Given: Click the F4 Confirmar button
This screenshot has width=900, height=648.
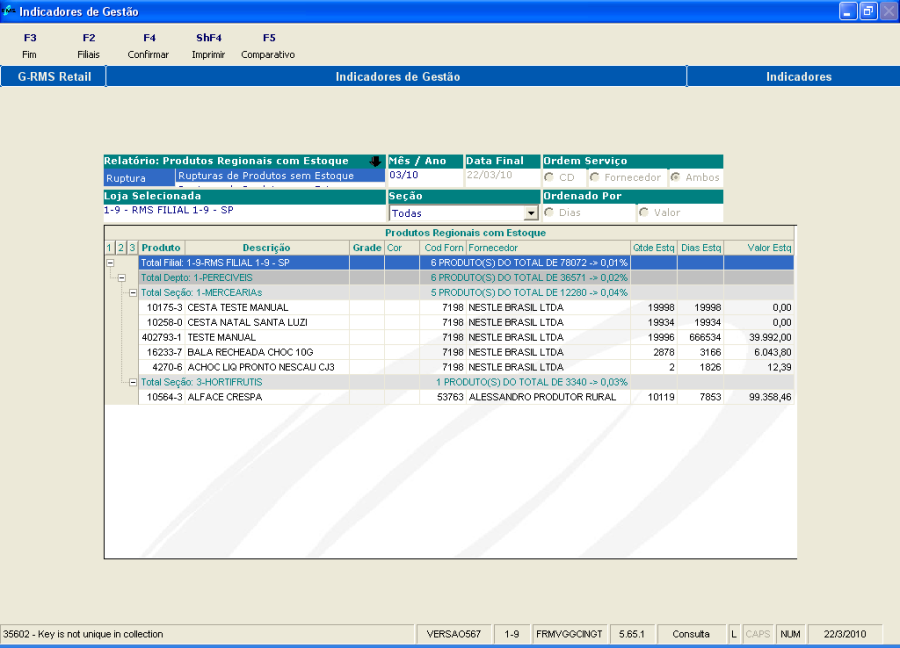Looking at the screenshot, I should [x=148, y=46].
